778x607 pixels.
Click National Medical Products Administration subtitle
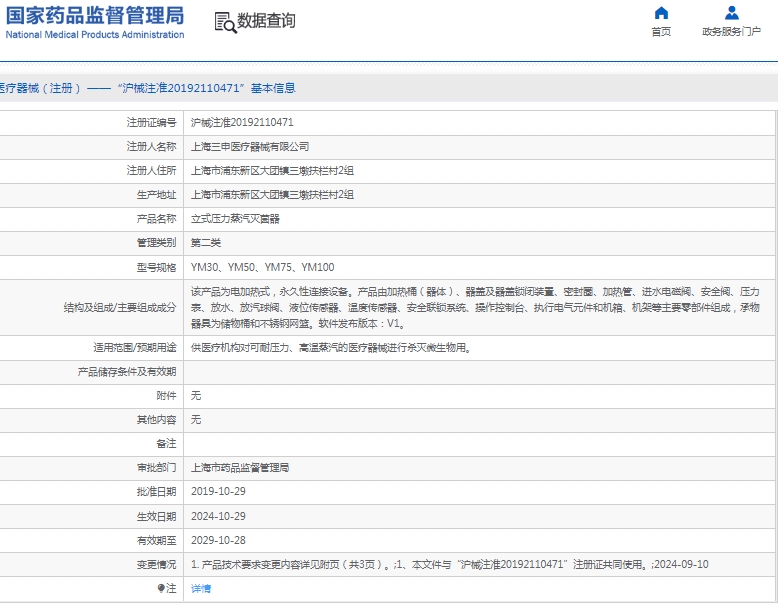point(95,35)
